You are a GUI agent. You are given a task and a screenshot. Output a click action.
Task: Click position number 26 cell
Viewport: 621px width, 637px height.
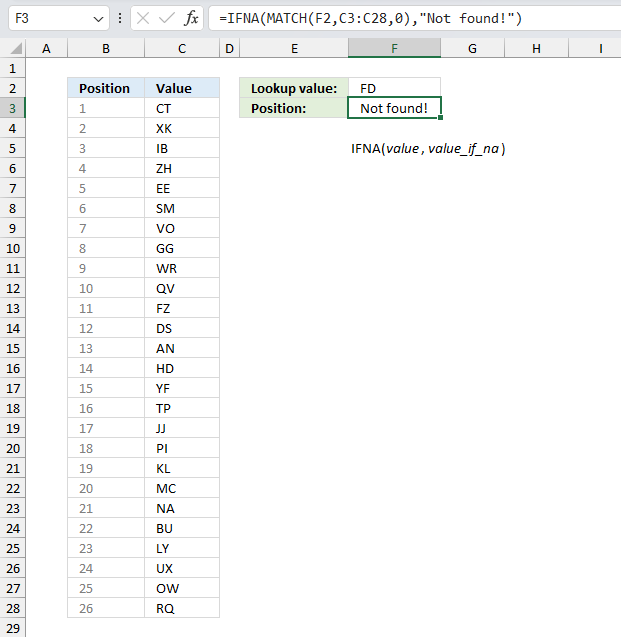pyautogui.click(x=106, y=608)
